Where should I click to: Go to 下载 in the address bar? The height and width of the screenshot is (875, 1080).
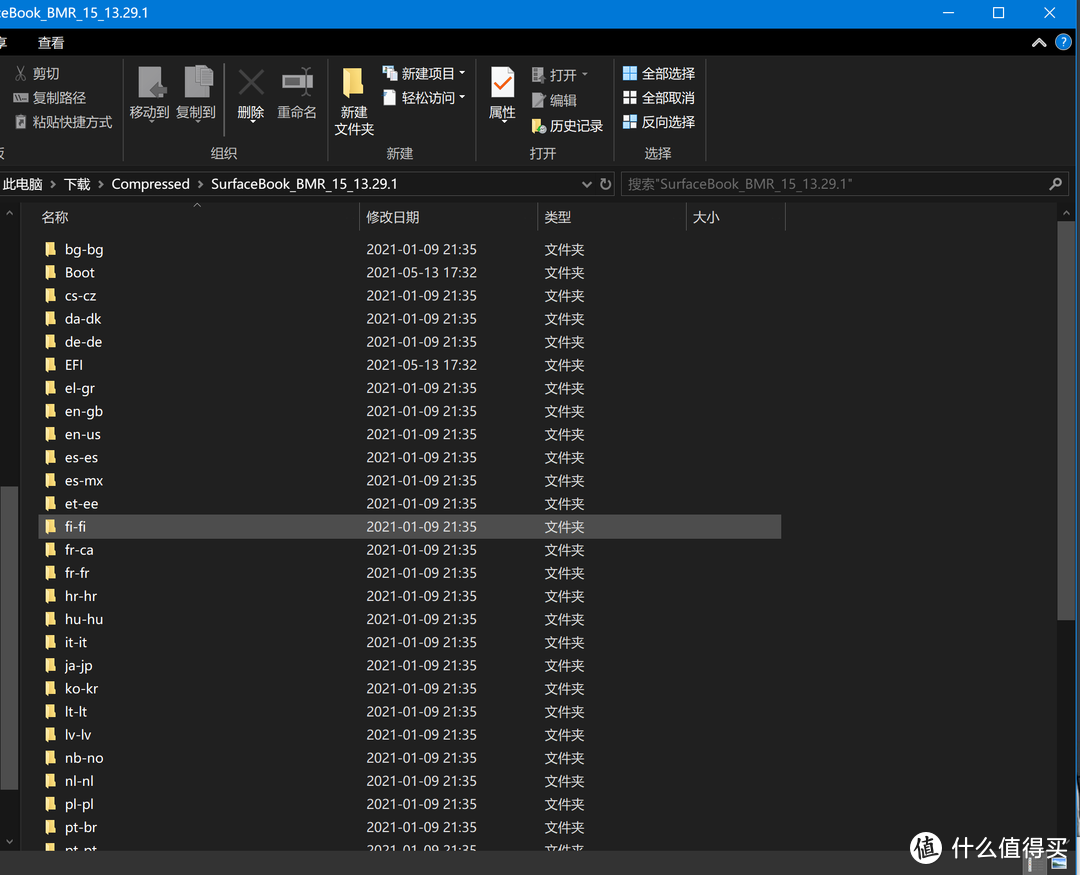click(77, 184)
